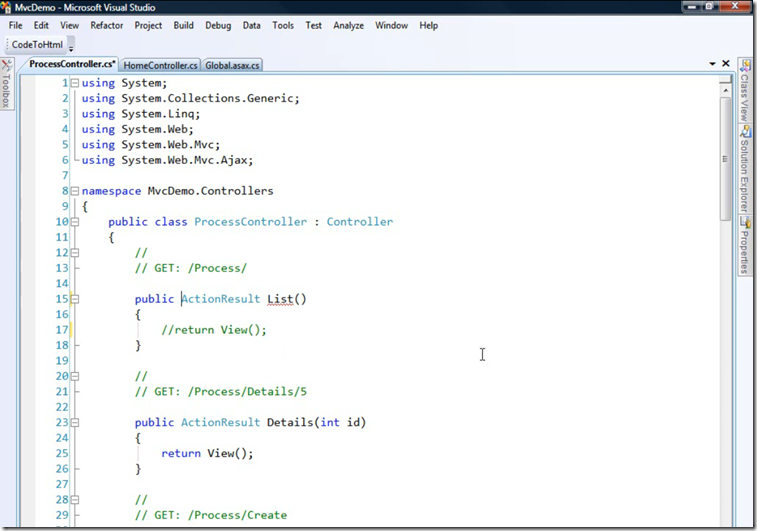
Task: Click the 'int id' parameter in Details
Action: tap(340, 423)
